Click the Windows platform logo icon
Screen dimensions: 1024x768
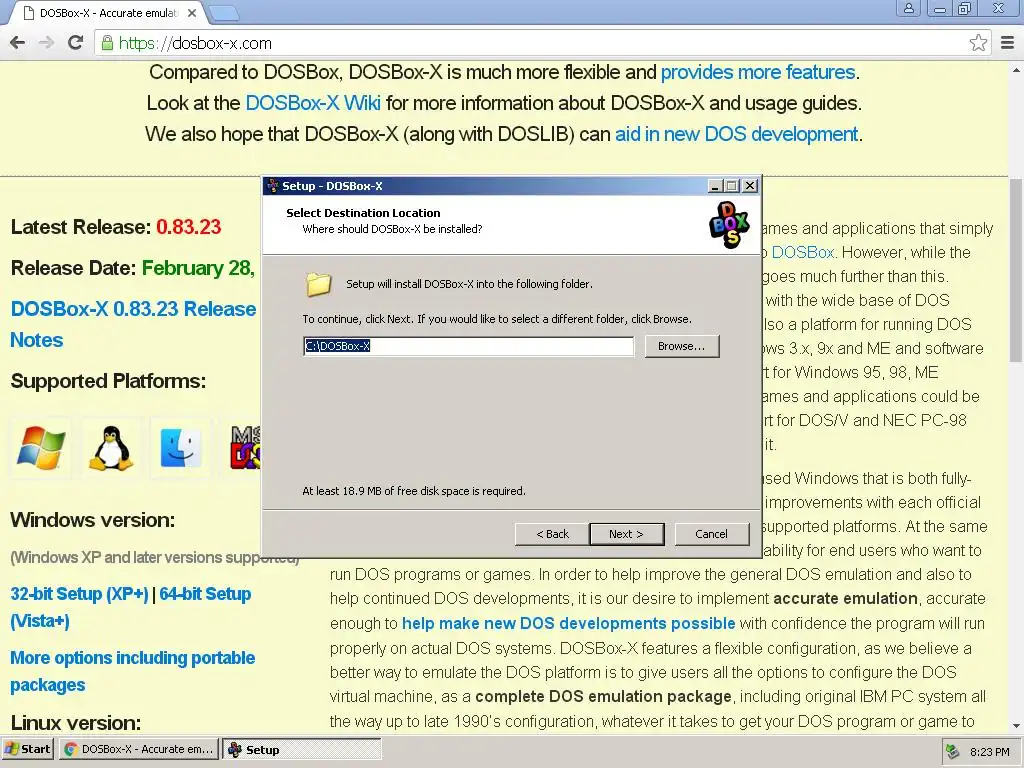coord(40,448)
